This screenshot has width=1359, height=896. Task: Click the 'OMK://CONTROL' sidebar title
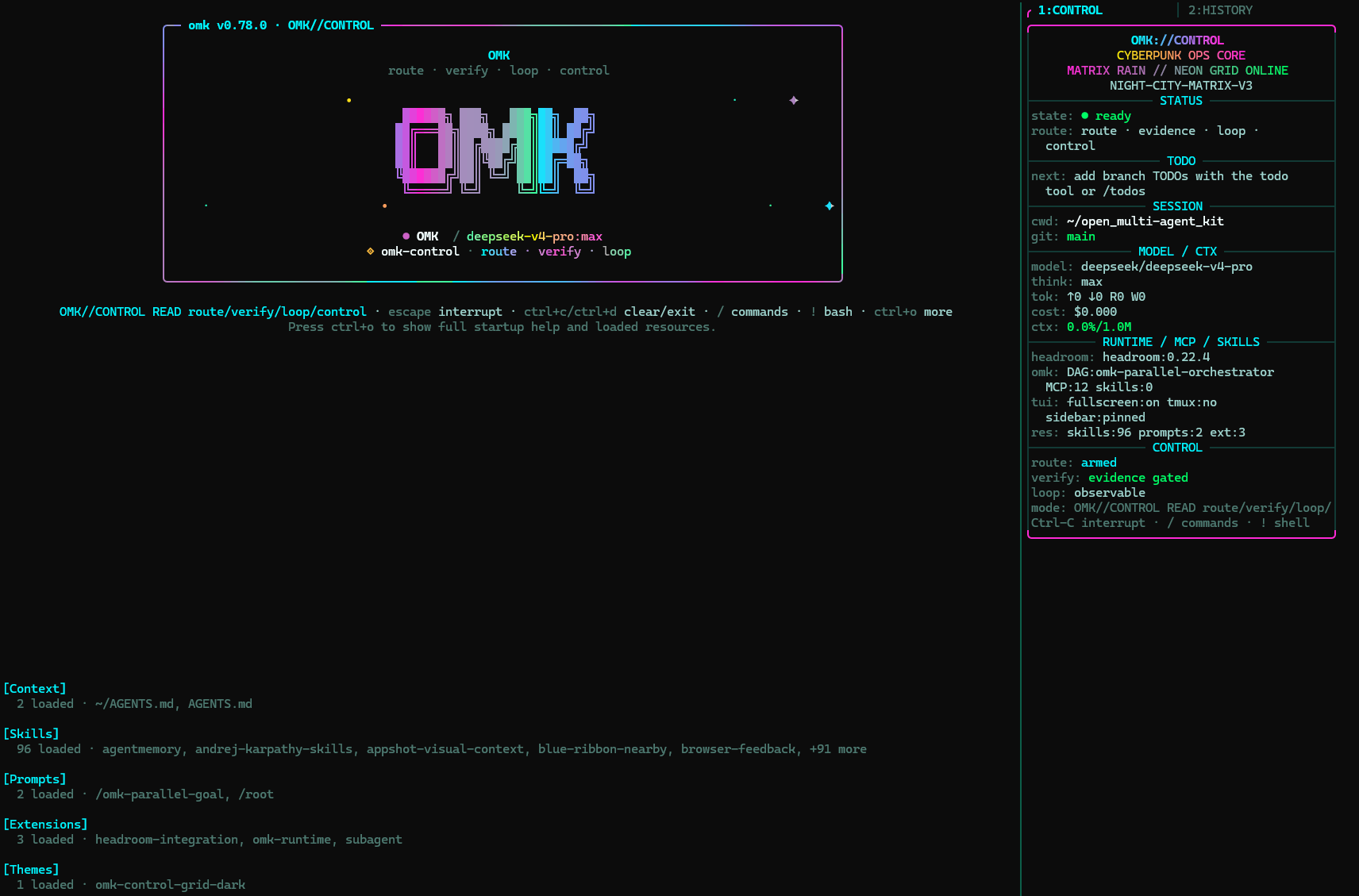1177,40
